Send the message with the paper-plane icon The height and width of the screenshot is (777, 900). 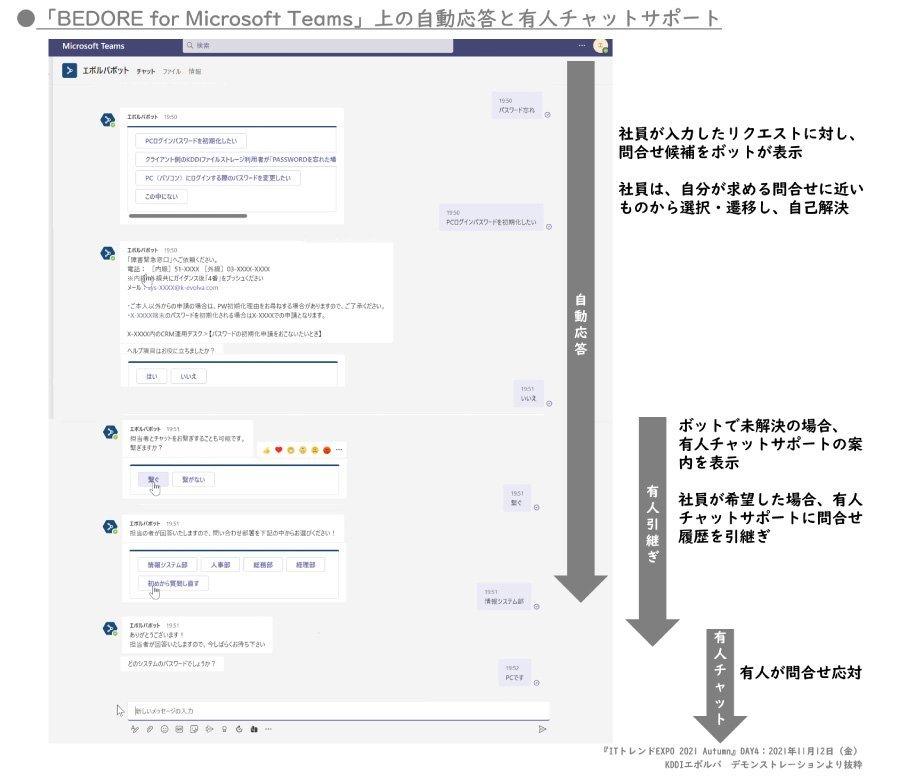[542, 729]
